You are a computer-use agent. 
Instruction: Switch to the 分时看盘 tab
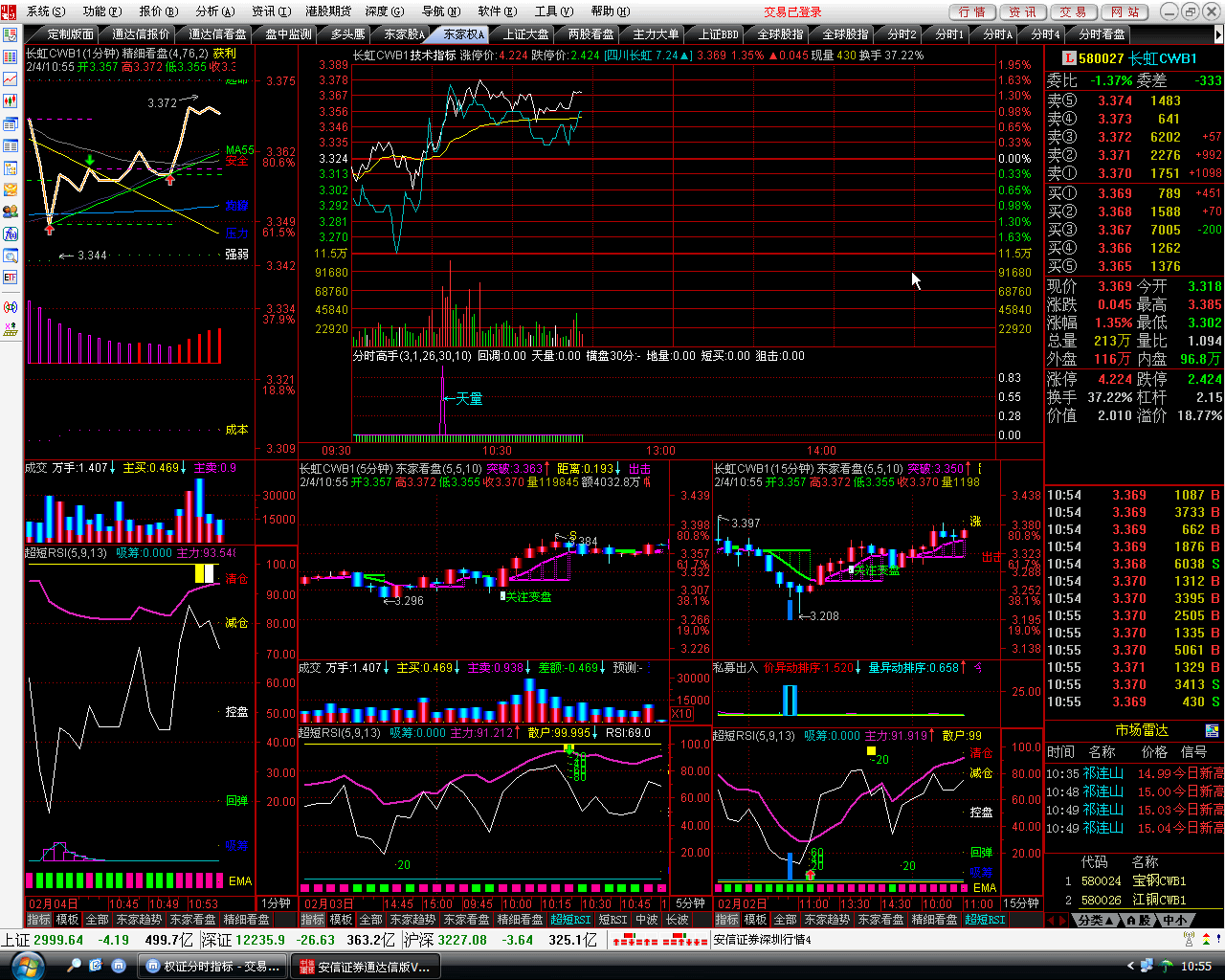click(1102, 34)
